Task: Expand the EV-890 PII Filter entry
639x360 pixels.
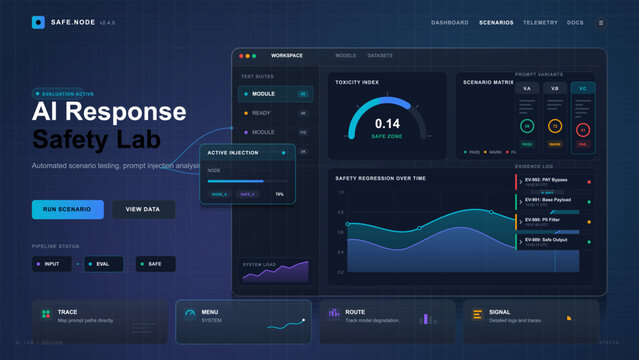Action: (x=521, y=222)
